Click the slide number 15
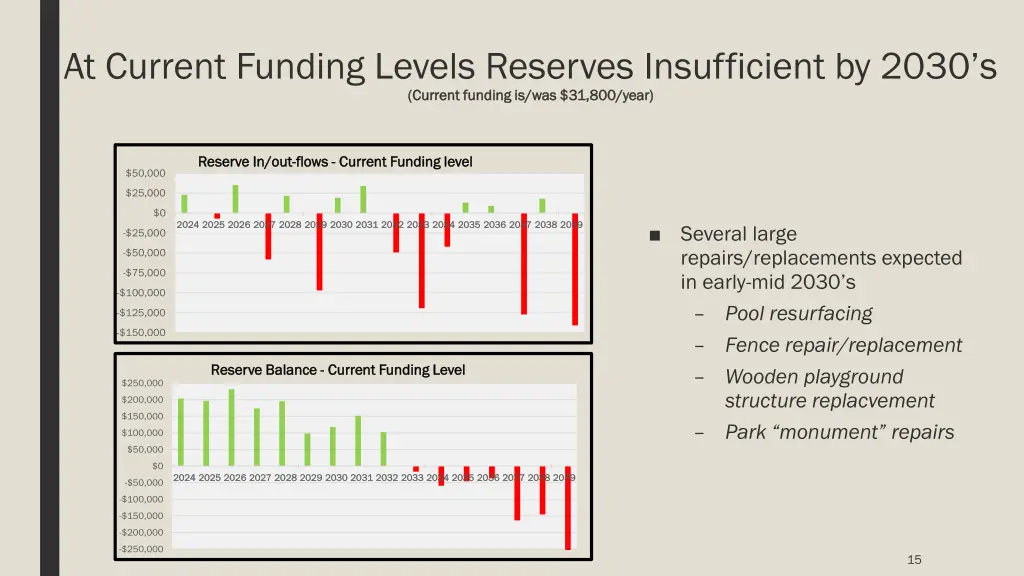The height and width of the screenshot is (576, 1024). point(914,560)
